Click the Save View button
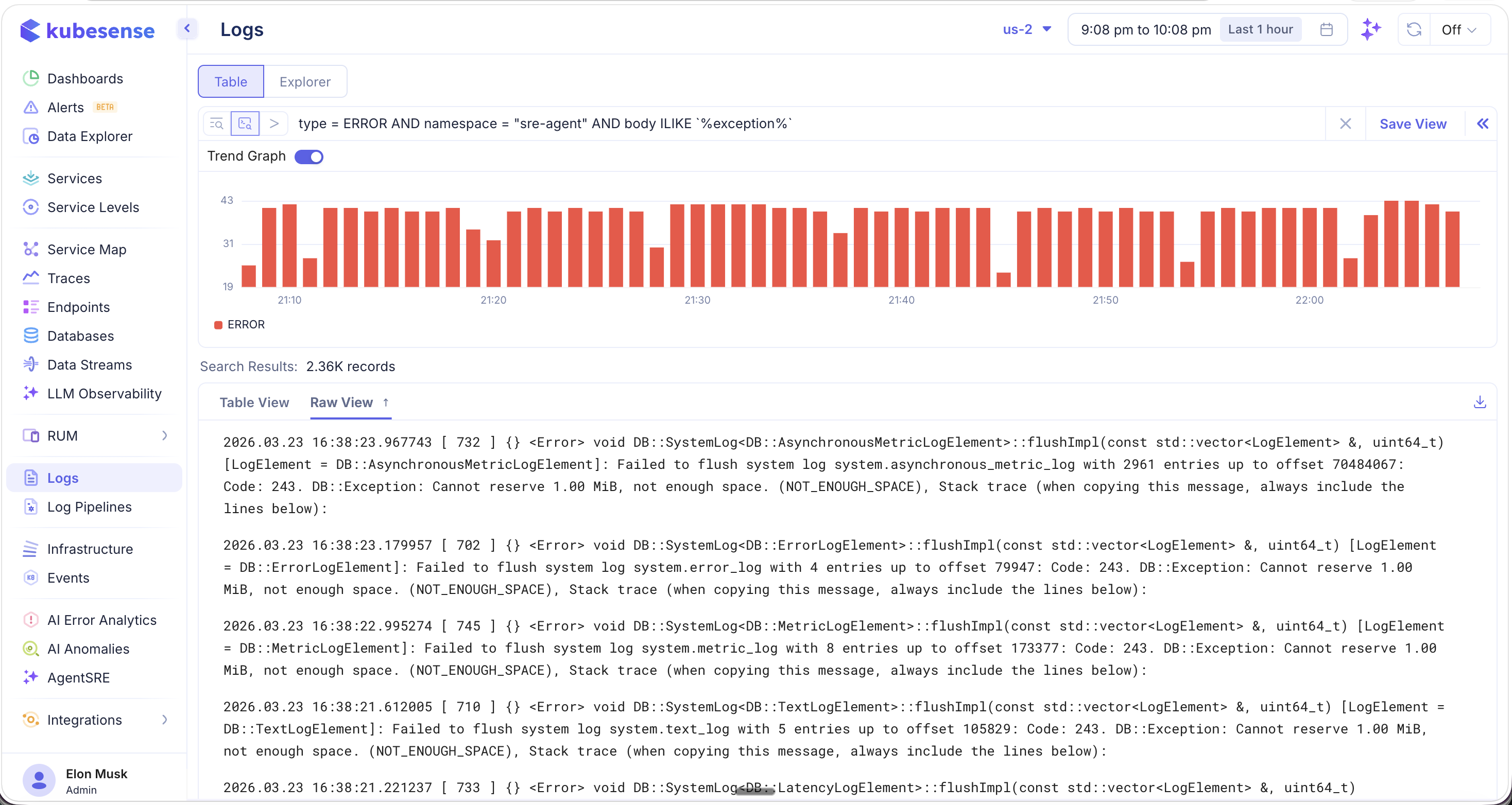This screenshot has width=1512, height=805. pos(1414,123)
